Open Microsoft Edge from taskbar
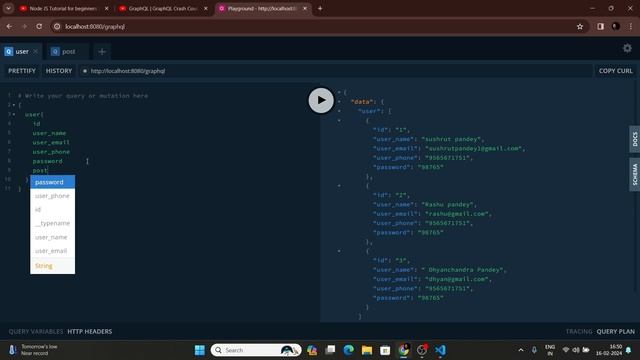This screenshot has width=640, height=360. (x=348, y=350)
